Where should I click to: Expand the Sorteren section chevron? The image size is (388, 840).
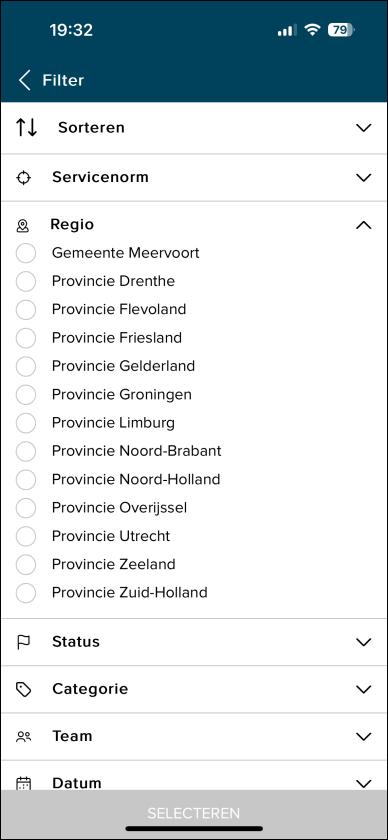pos(363,128)
